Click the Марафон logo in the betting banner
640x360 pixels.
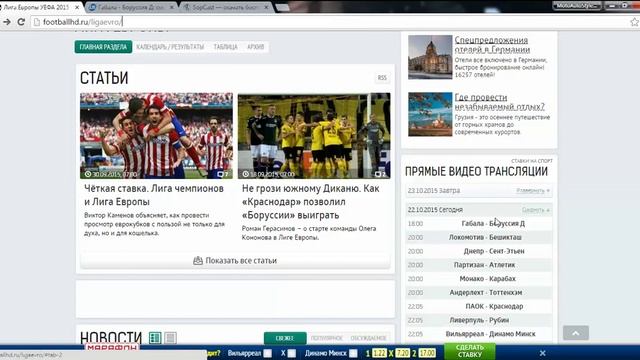coord(112,347)
